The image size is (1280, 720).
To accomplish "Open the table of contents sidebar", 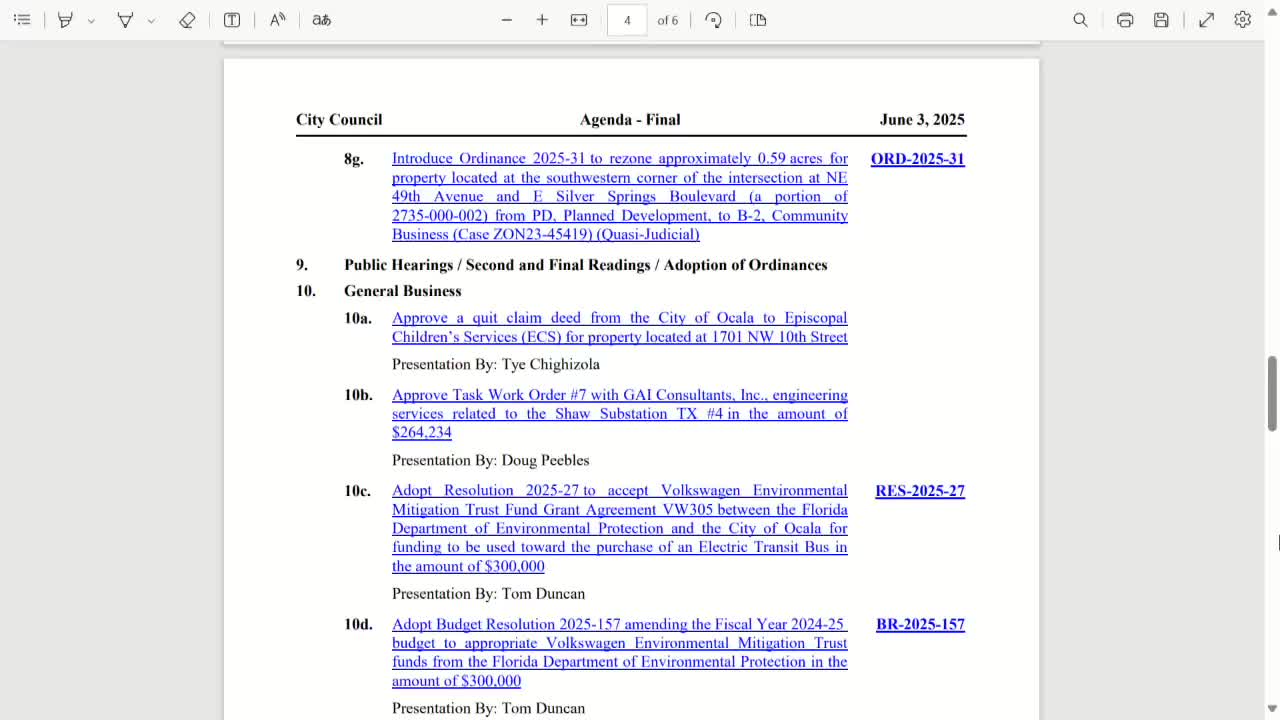I will (x=22, y=20).
